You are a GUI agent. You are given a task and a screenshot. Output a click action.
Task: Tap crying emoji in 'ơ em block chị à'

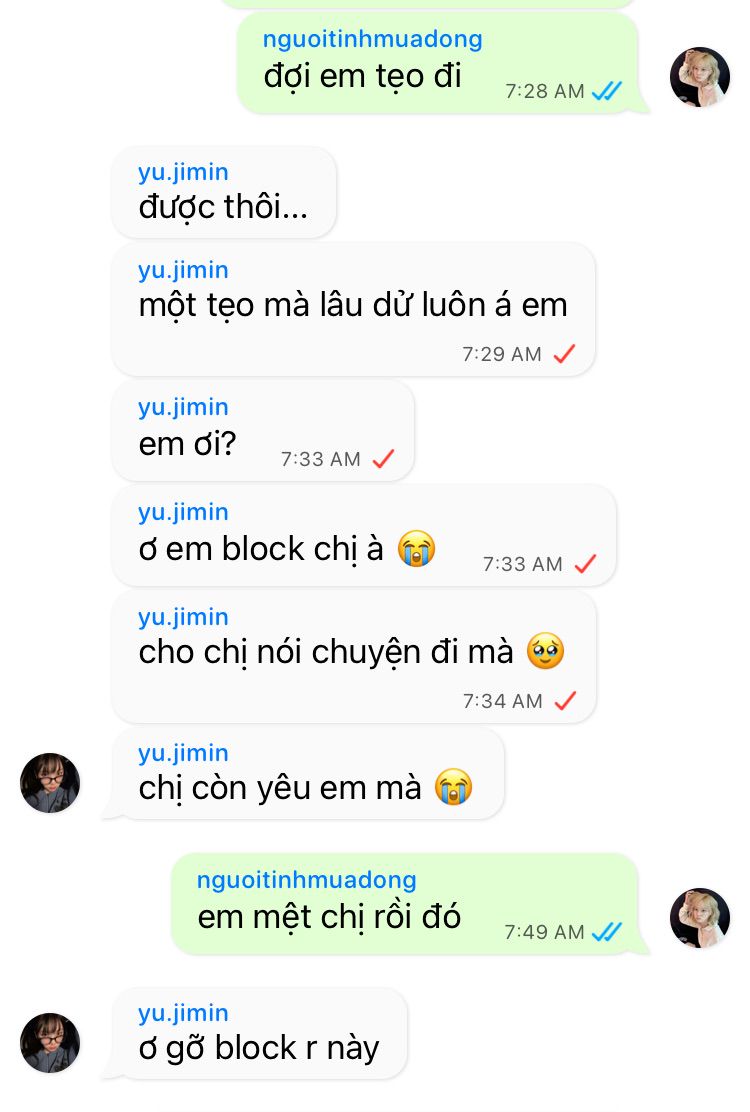pos(416,549)
